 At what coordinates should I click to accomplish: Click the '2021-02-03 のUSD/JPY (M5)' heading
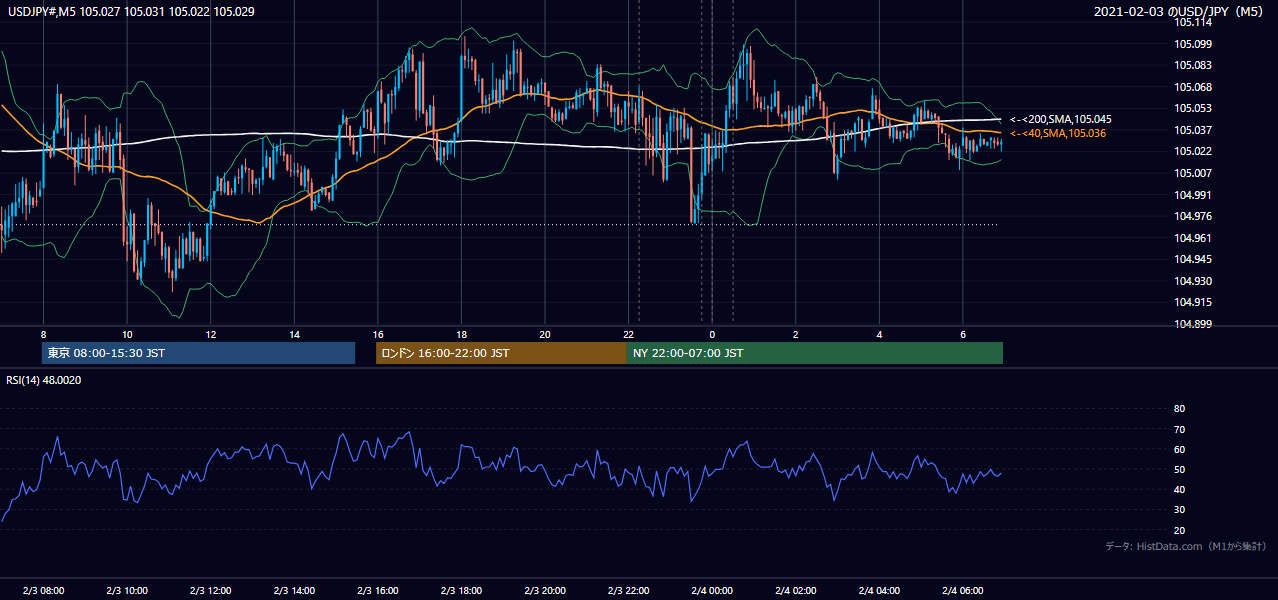pos(1180,12)
